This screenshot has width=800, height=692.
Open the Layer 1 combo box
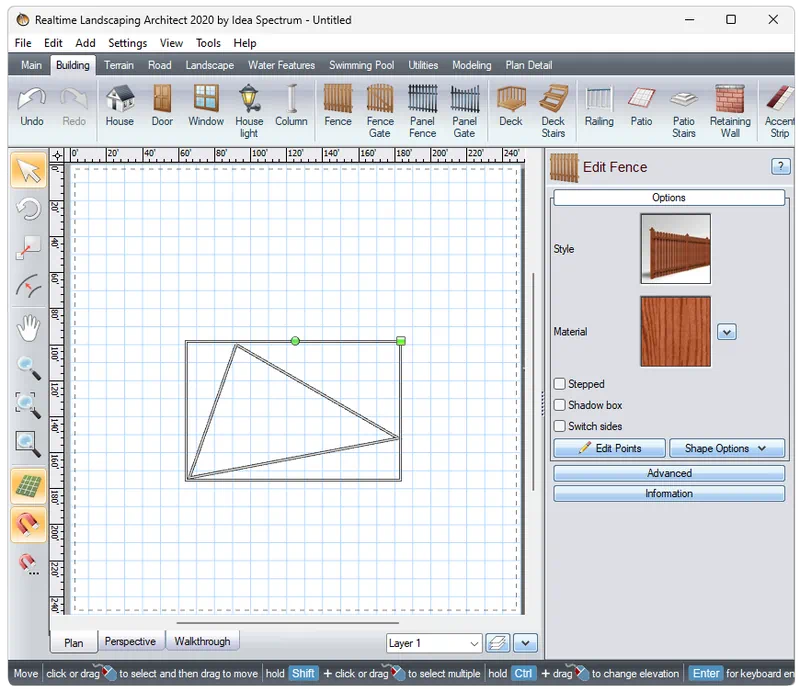click(x=434, y=643)
